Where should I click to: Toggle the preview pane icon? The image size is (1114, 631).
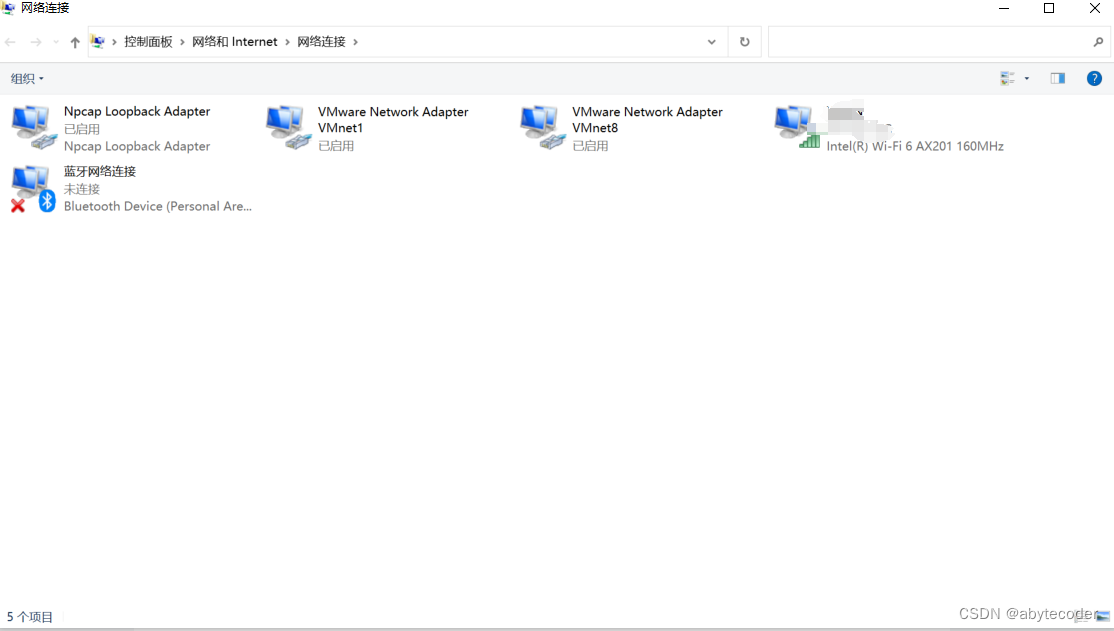[1057, 78]
